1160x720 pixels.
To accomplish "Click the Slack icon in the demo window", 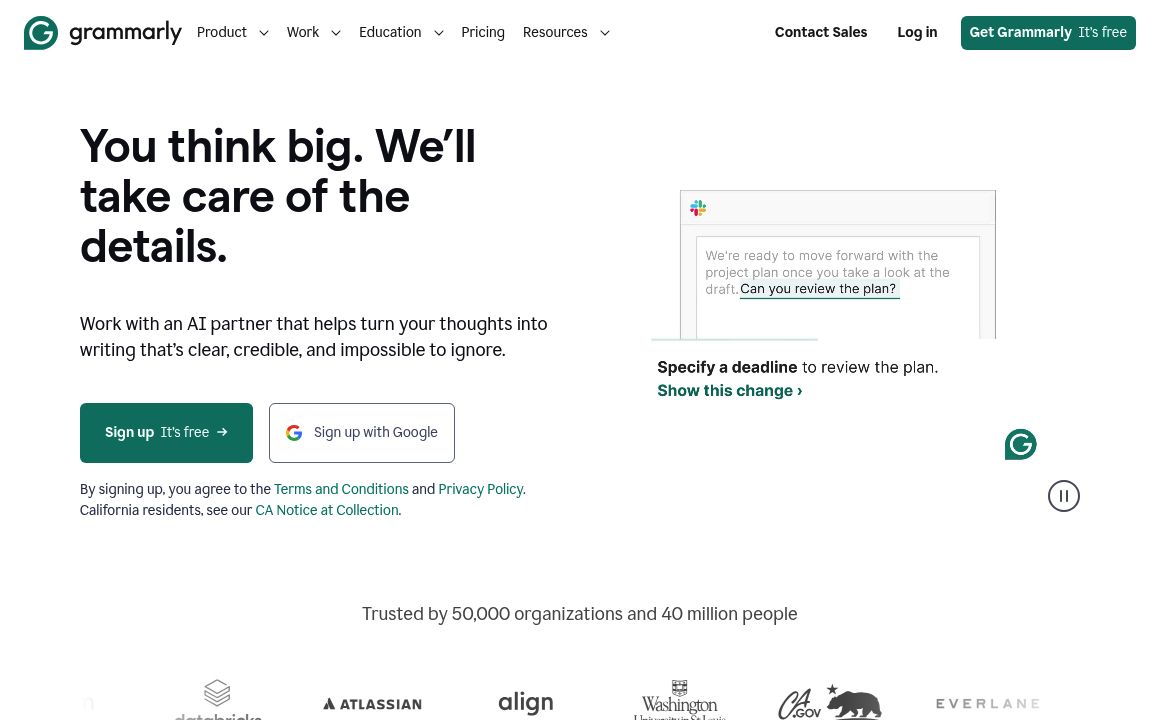I will (697, 208).
